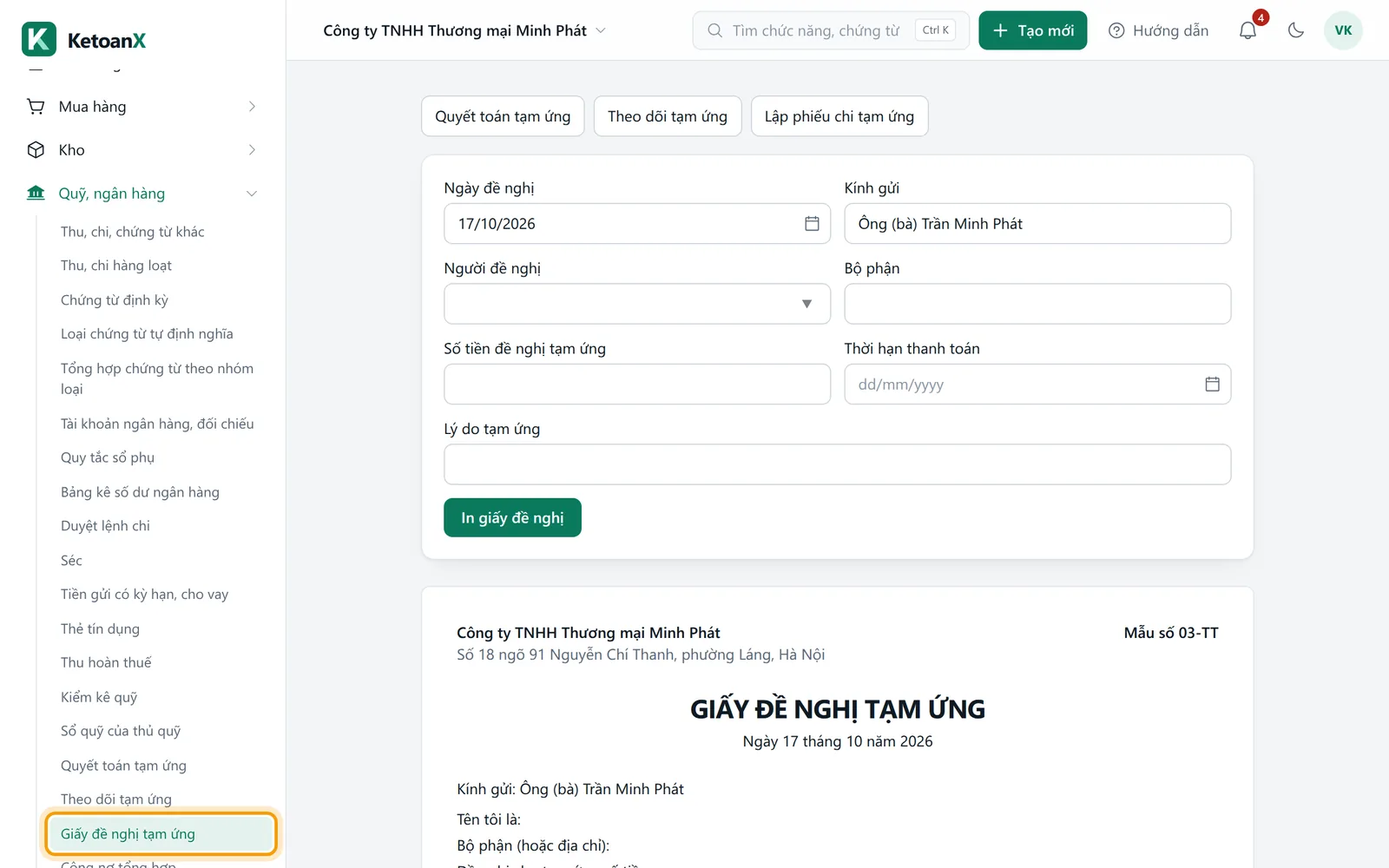Viewport: 1389px width, 868px height.
Task: Focus the Tìm chức năng search field
Action: pyautogui.click(x=831, y=30)
